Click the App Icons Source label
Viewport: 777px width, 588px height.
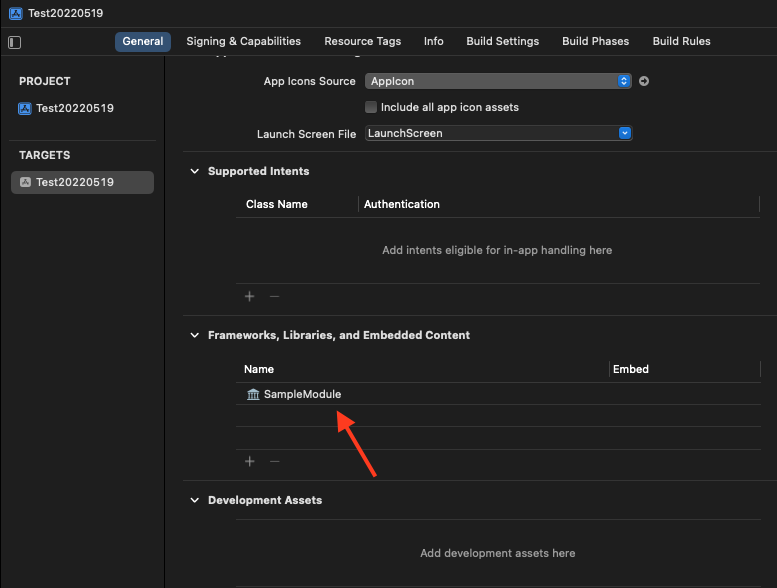click(x=309, y=81)
